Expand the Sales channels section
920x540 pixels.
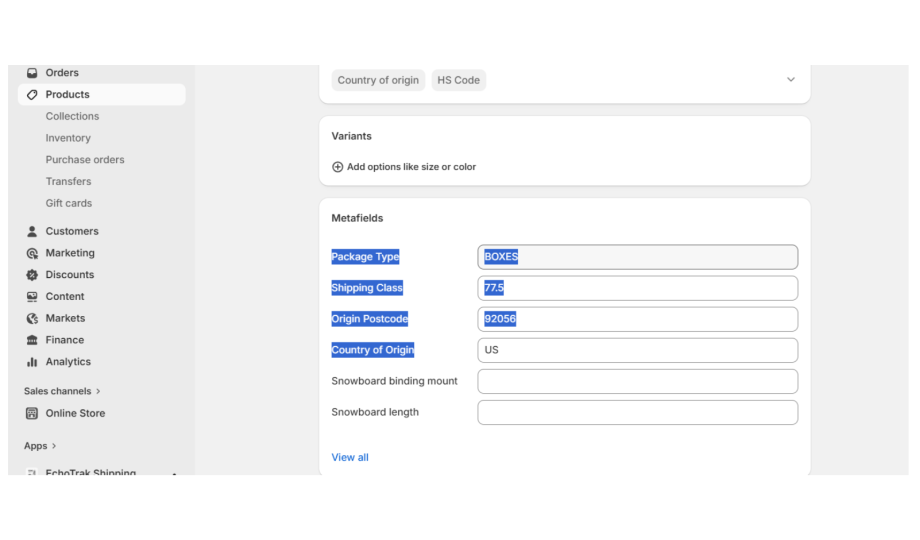tap(62, 391)
